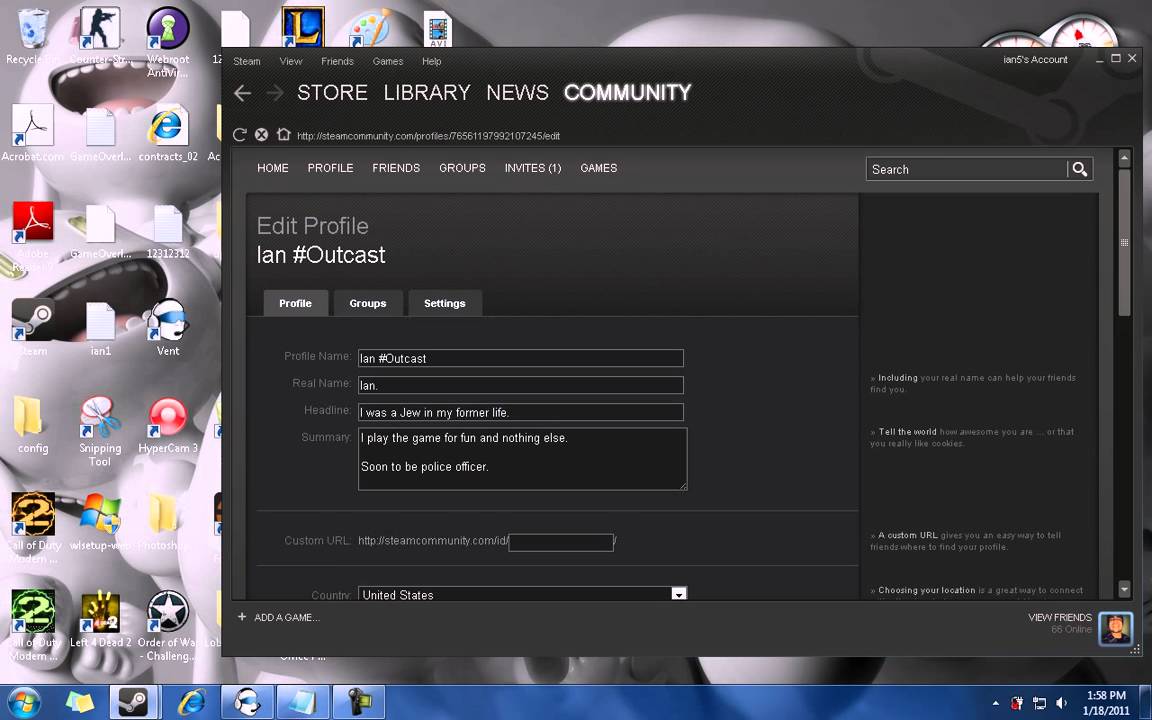This screenshot has width=1152, height=720.
Task: Open the GROUPS nav link
Action: [x=462, y=168]
